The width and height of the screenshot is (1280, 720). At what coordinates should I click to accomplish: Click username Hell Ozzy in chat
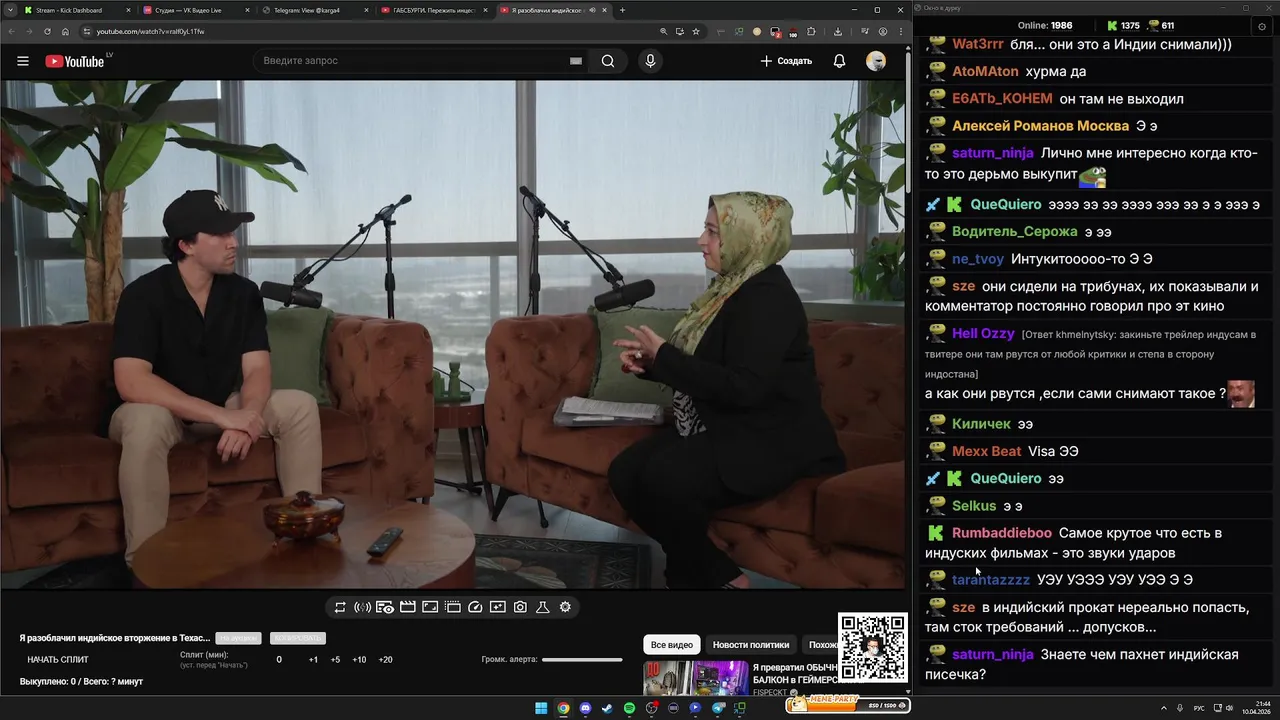pyautogui.click(x=983, y=333)
